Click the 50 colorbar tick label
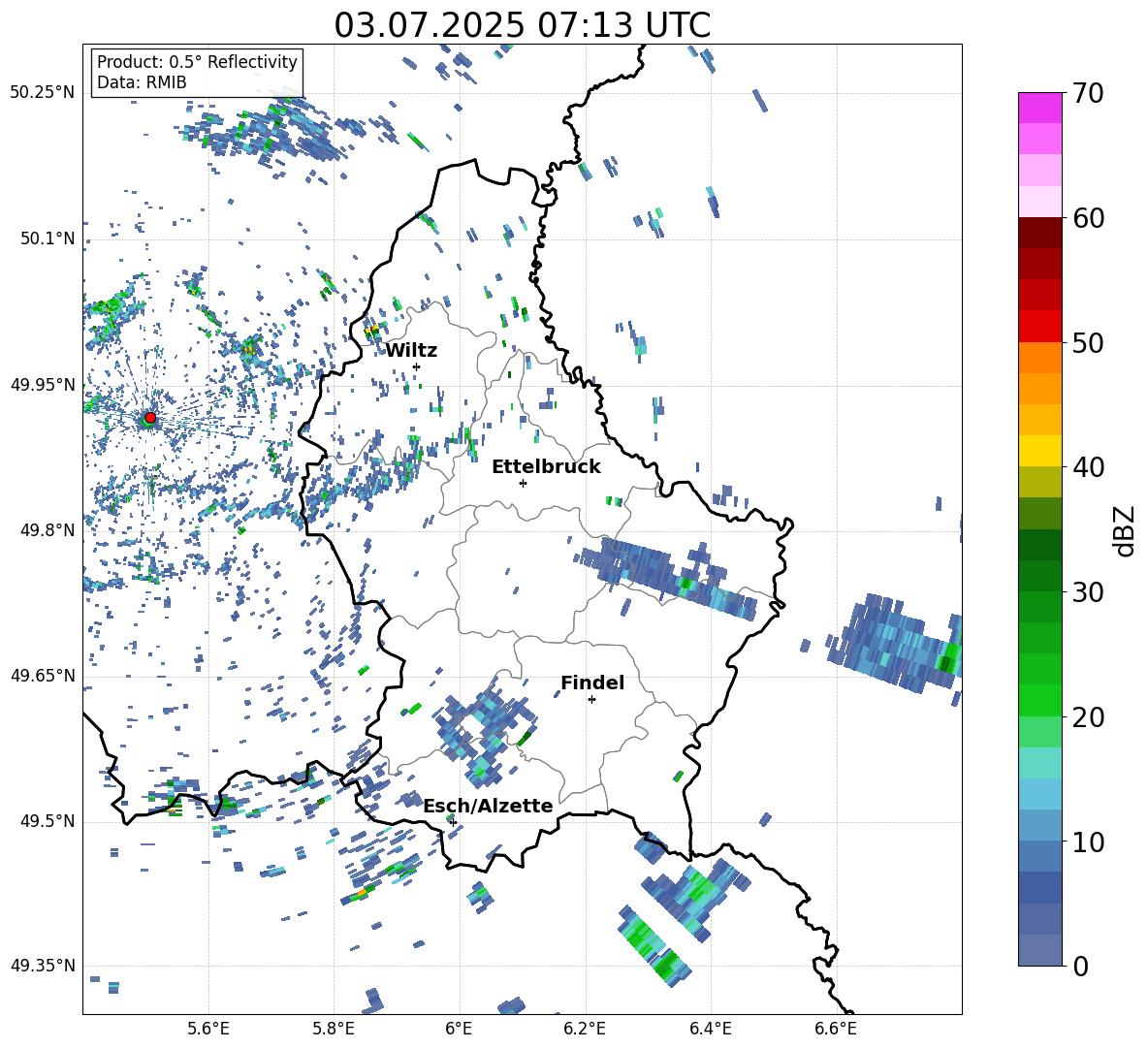 [1088, 343]
